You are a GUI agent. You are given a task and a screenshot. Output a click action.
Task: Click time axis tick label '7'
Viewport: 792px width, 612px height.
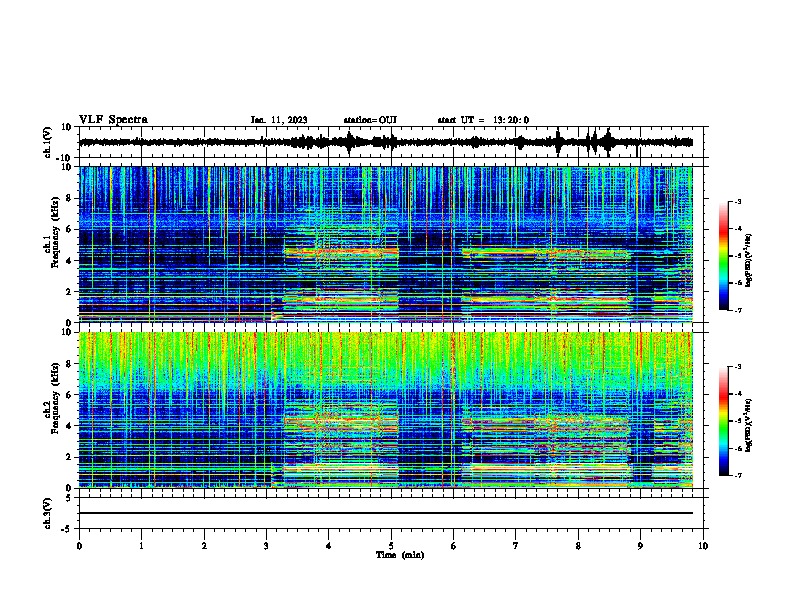[x=516, y=546]
